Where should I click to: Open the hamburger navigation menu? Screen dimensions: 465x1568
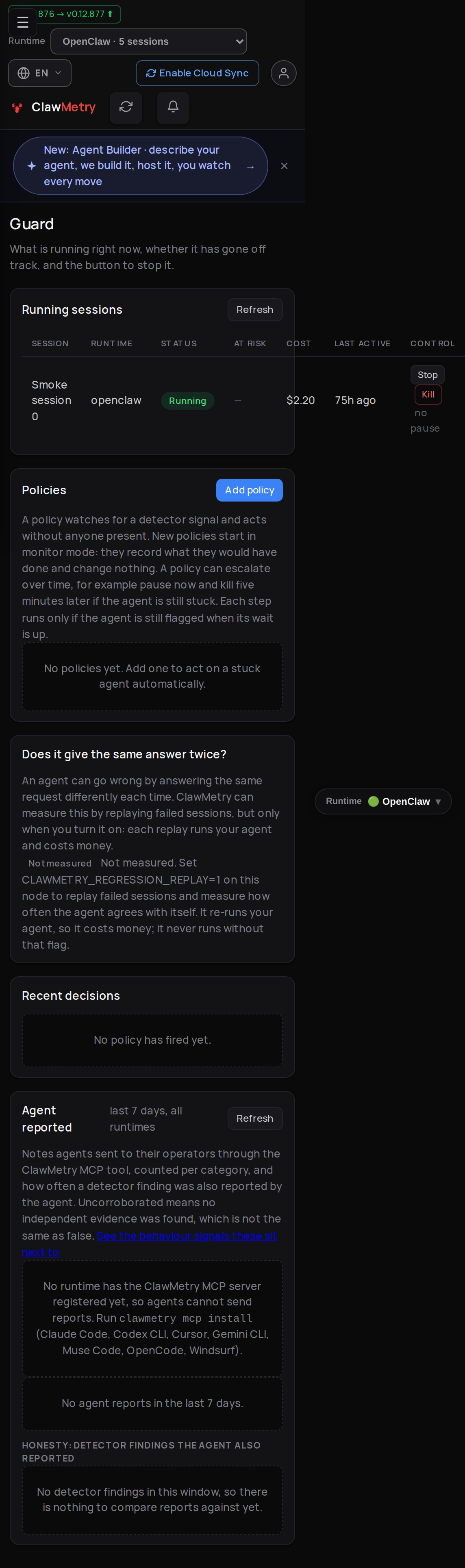pyautogui.click(x=22, y=22)
